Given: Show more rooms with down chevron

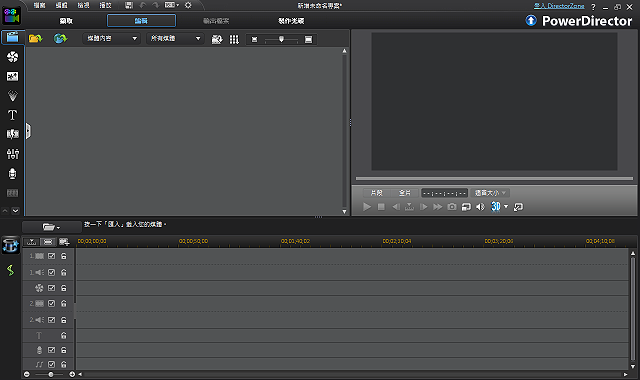Looking at the screenshot, I should pos(16,211).
